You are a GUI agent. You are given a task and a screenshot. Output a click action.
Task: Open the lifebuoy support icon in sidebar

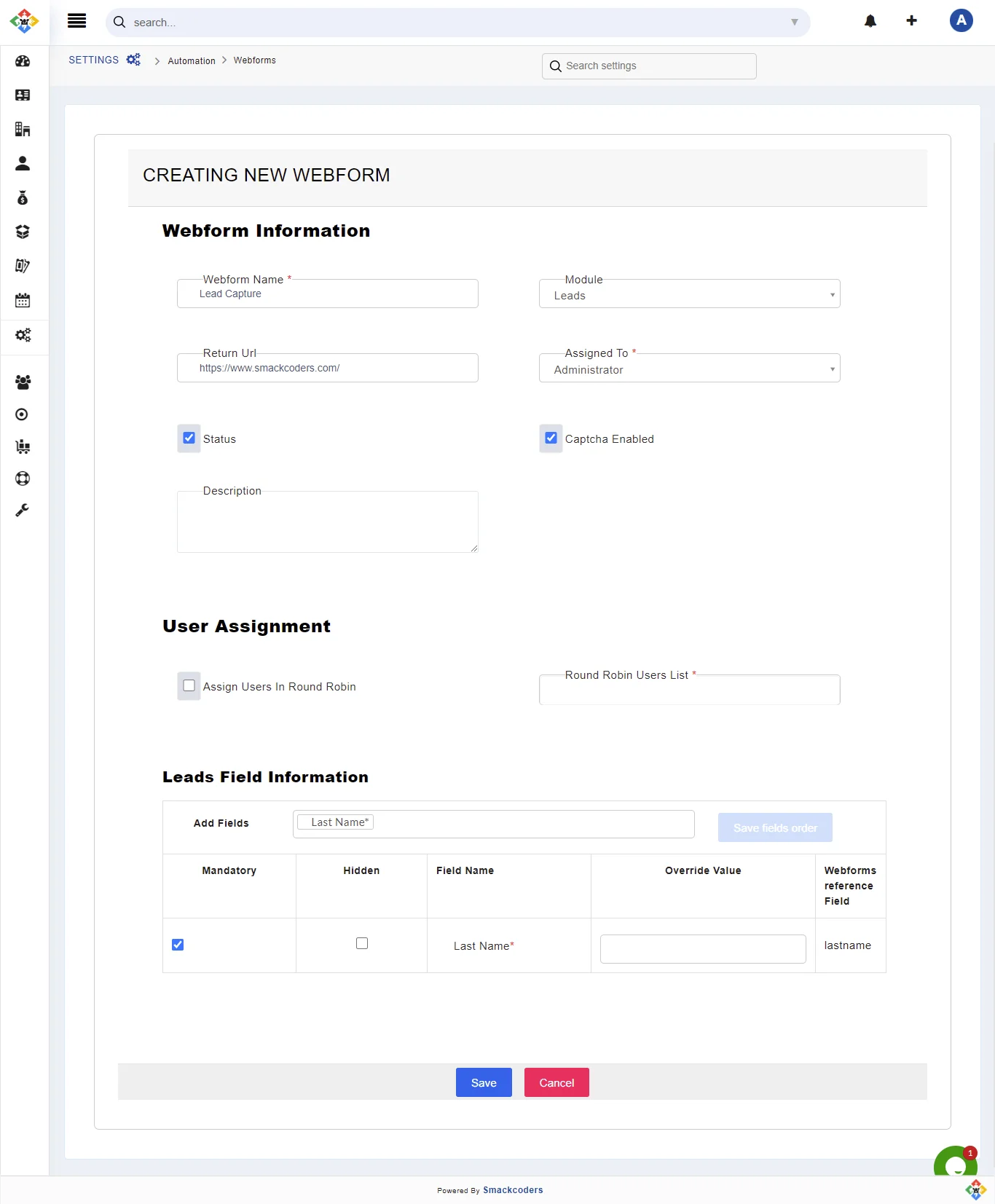23,479
